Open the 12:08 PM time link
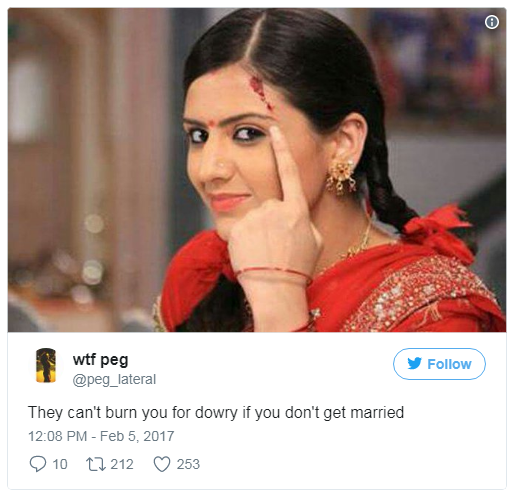 pos(58,436)
